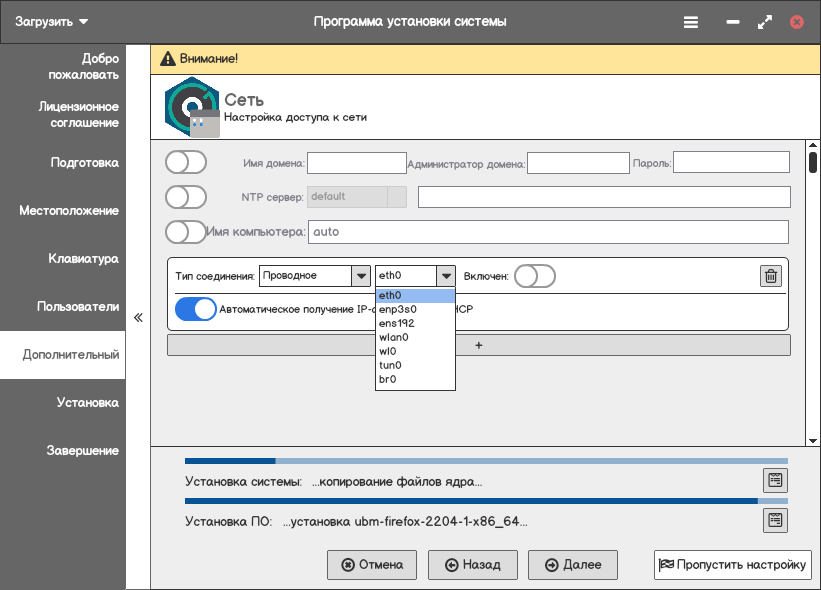This screenshot has width=821, height=590.
Task: Open the Загрузить dropdown menu
Action: click(x=51, y=21)
